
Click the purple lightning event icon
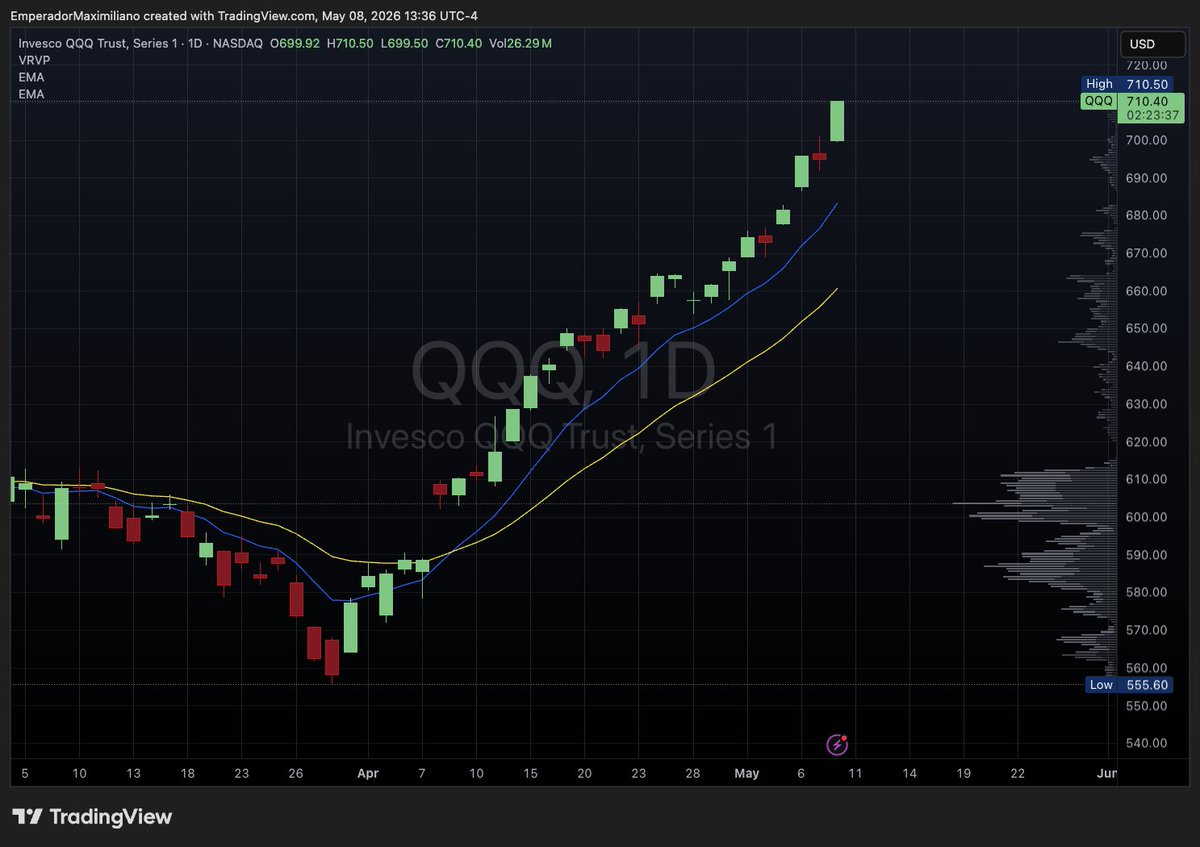click(838, 744)
